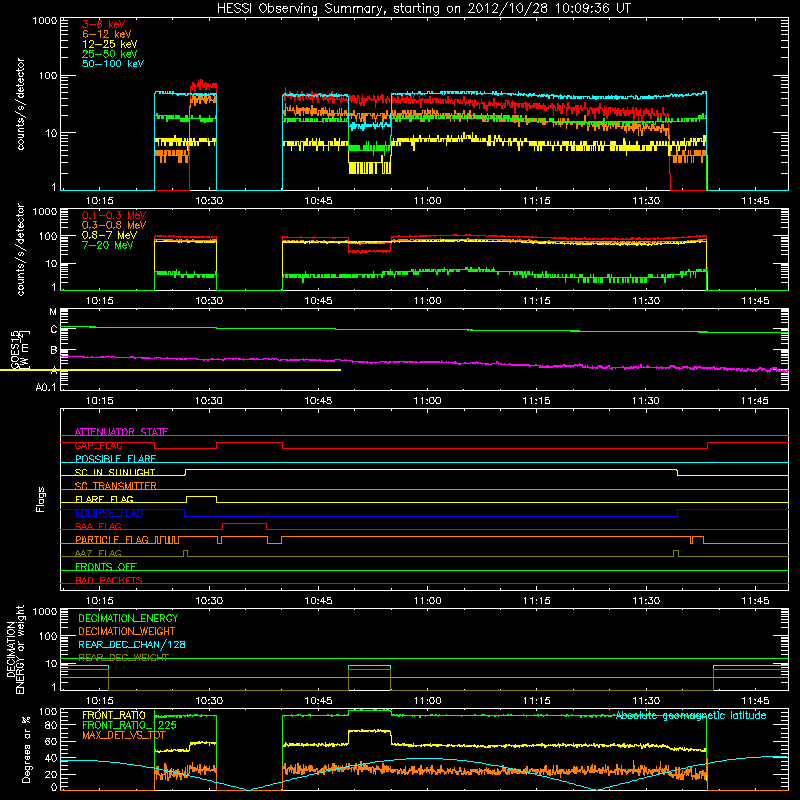This screenshot has height=800, width=800.
Task: Click the A0.1 tick label in GOES plot
Action: [46, 388]
